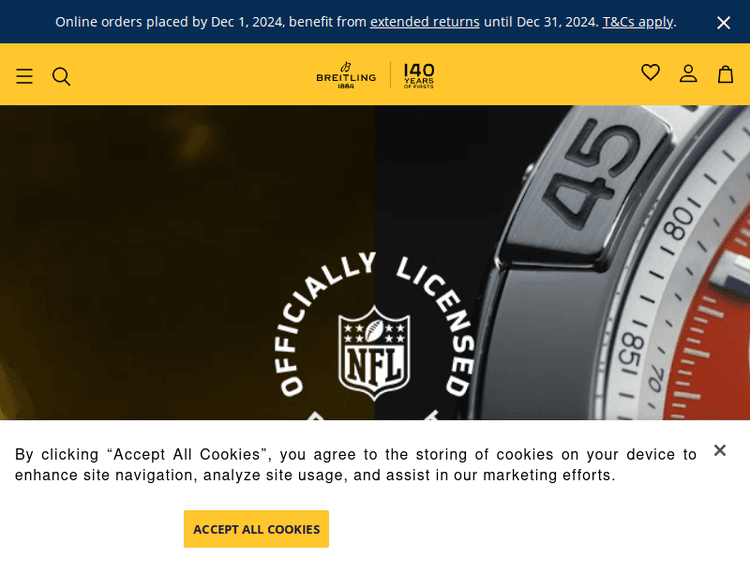The image size is (750, 563).
Task: Close the cookie consent banner
Action: pos(720,451)
